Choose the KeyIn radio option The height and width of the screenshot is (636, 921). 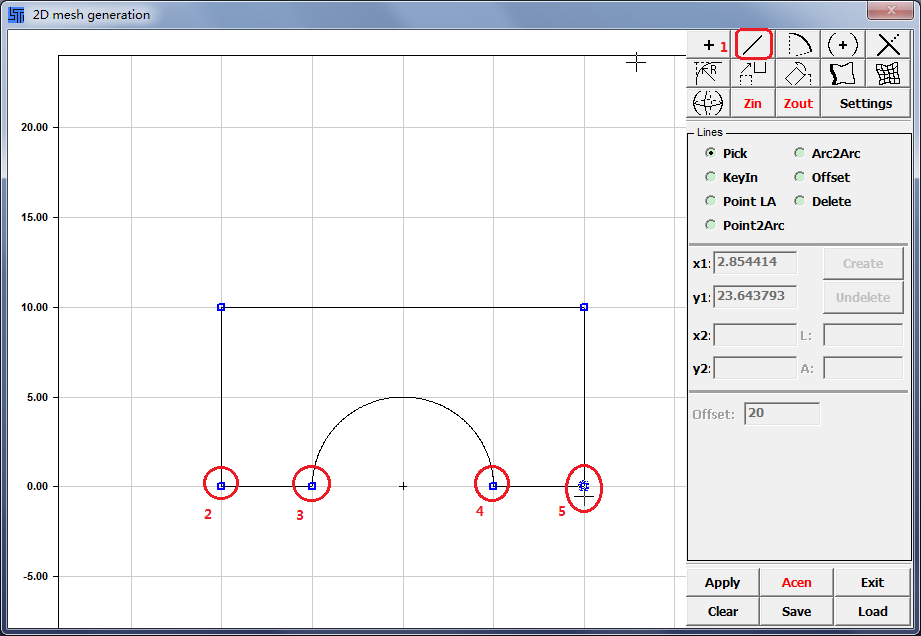(711, 177)
